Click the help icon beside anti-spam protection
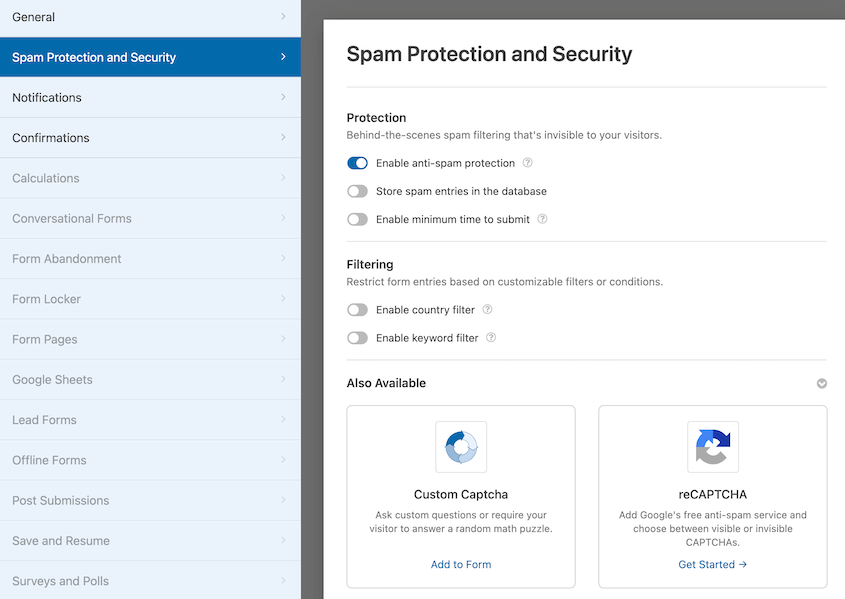This screenshot has width=845, height=599. (527, 162)
